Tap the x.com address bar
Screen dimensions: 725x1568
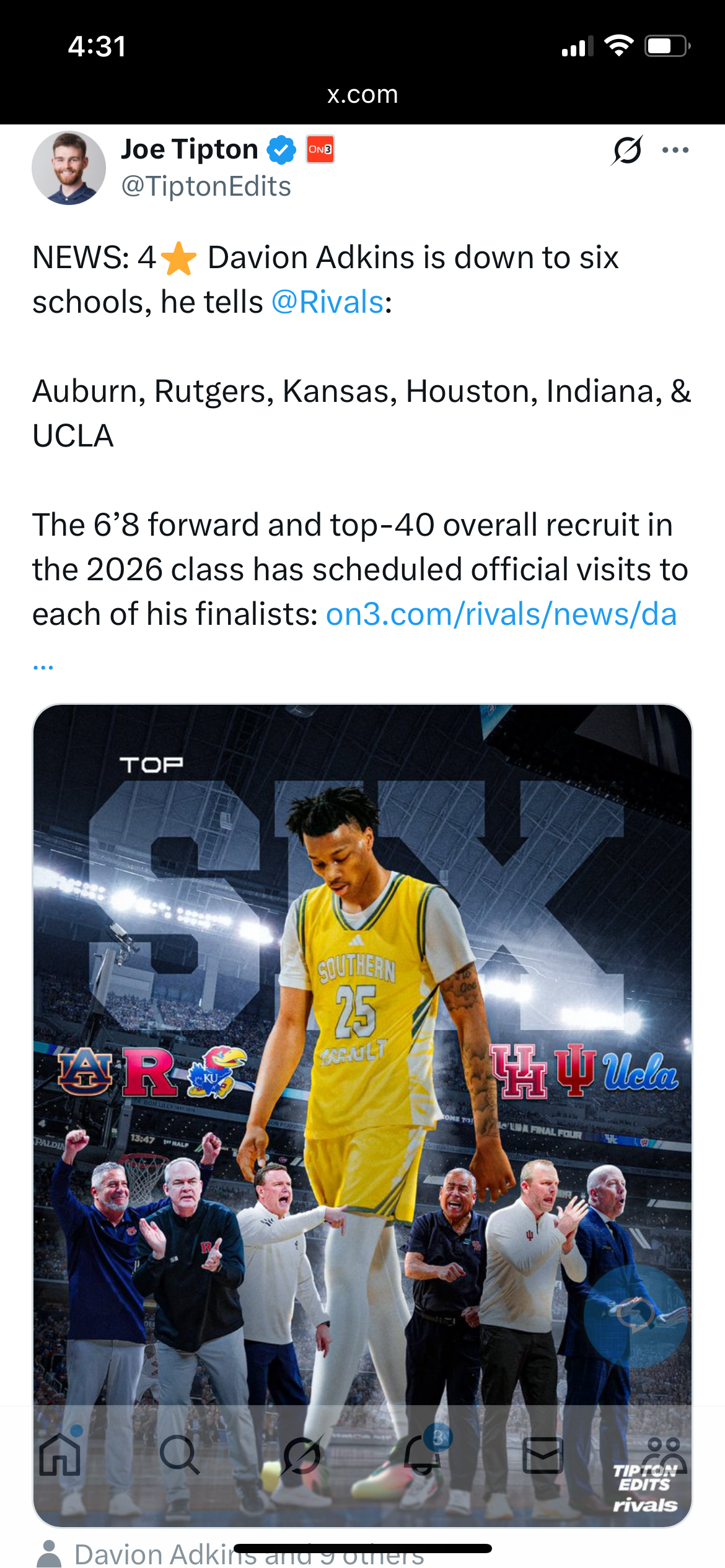[x=362, y=94]
